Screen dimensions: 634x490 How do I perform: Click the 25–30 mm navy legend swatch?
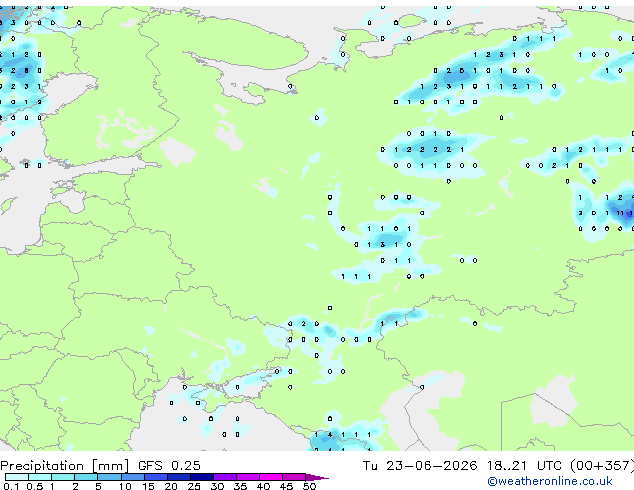(x=202, y=477)
